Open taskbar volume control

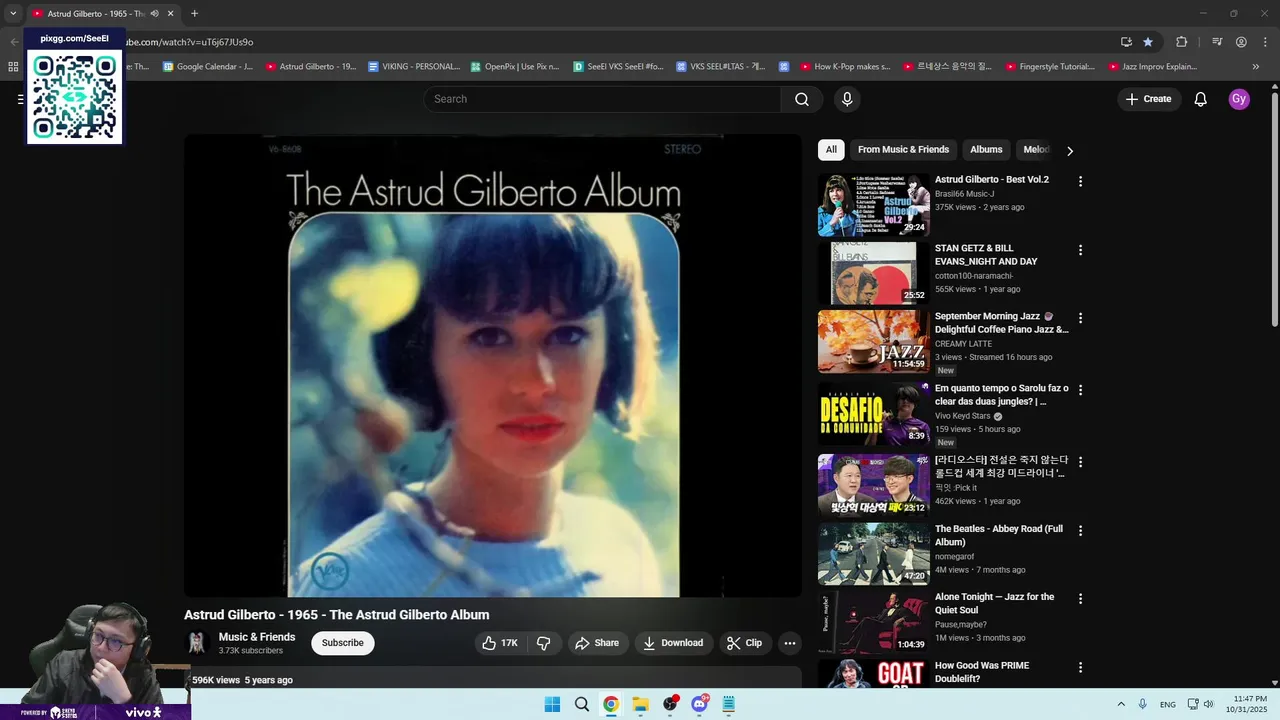click(1208, 704)
